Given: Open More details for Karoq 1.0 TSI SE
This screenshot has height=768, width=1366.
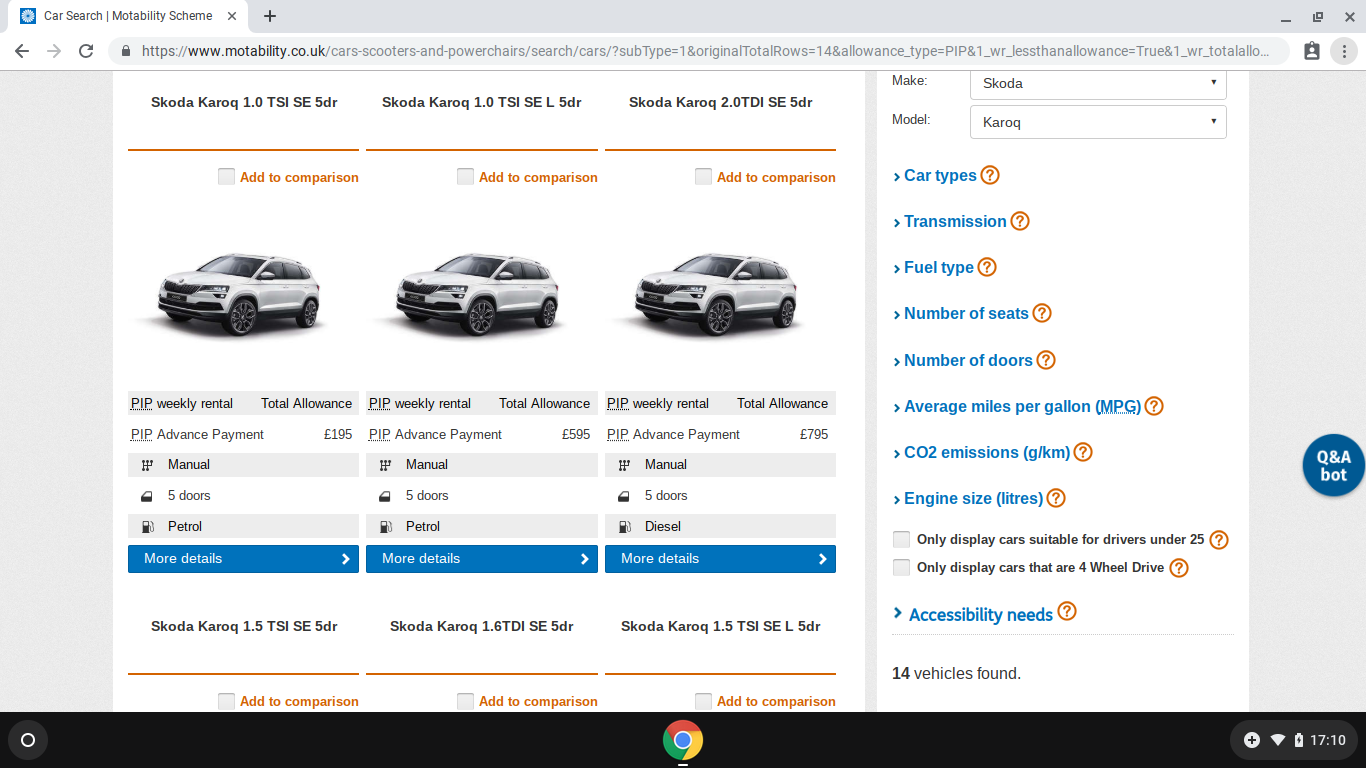Looking at the screenshot, I should 243,559.
